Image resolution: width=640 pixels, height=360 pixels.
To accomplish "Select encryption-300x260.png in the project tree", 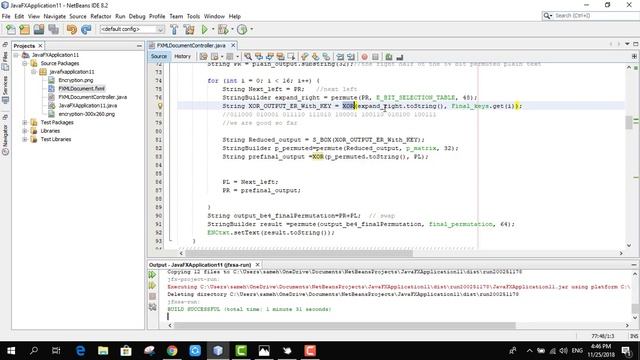I will click(87, 114).
